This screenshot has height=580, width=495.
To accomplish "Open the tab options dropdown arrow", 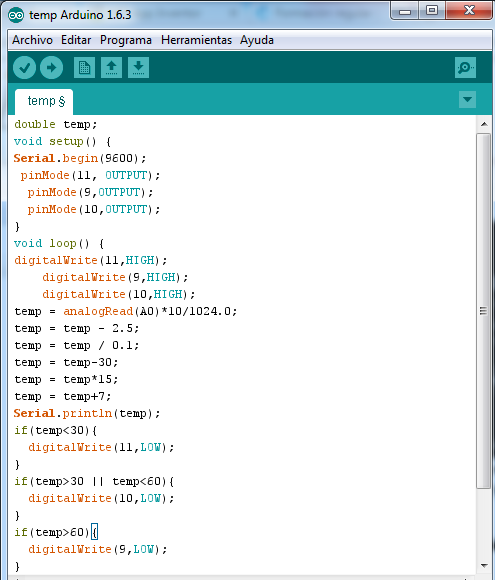I will (x=467, y=100).
